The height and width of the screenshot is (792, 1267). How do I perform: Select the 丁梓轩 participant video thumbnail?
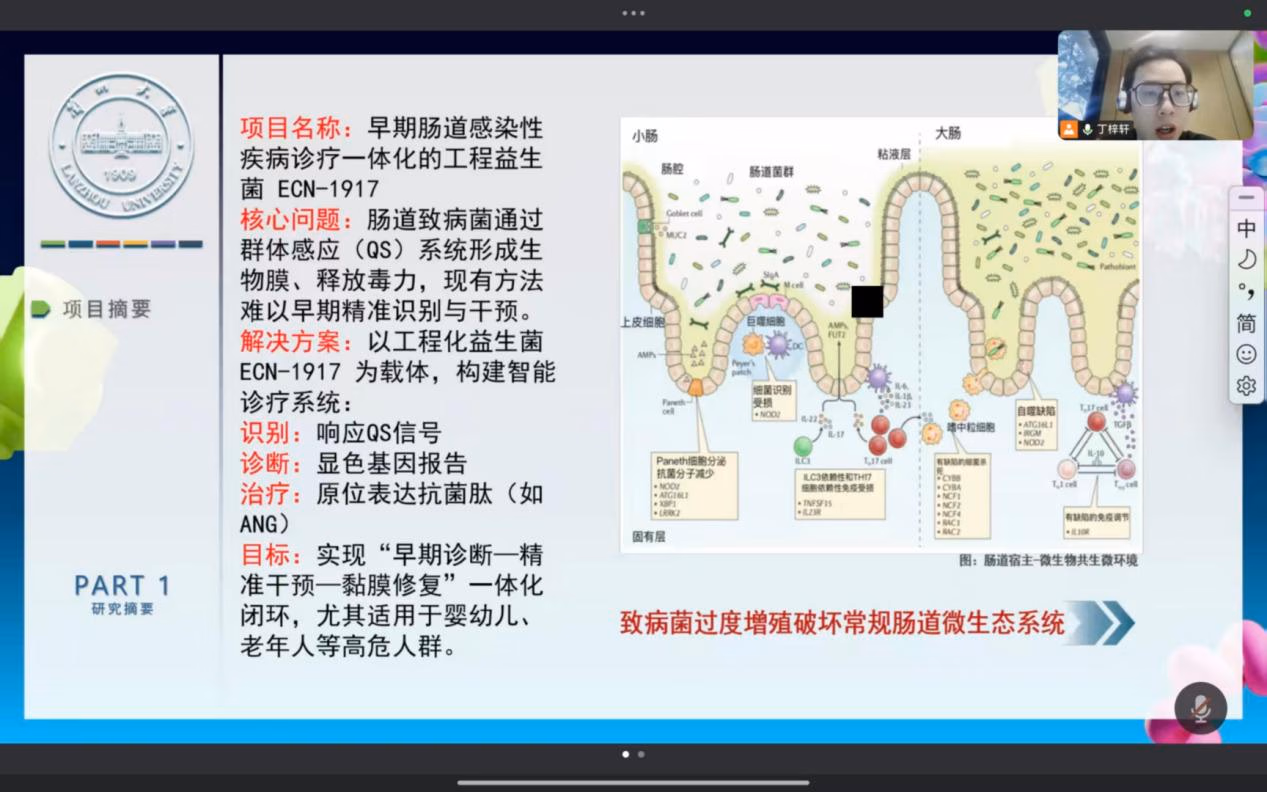1155,85
